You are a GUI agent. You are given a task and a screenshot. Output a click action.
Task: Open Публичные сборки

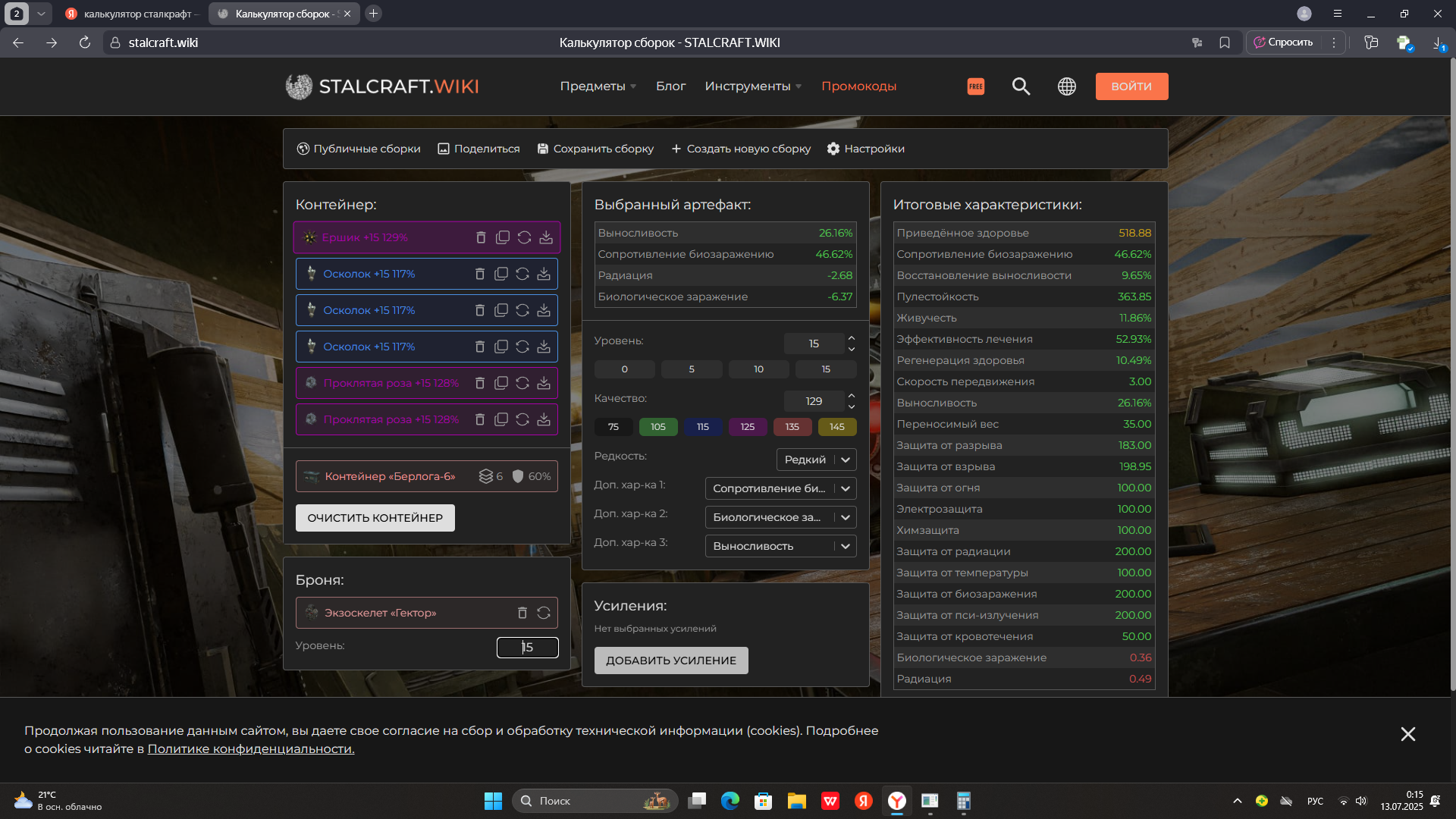click(x=359, y=149)
